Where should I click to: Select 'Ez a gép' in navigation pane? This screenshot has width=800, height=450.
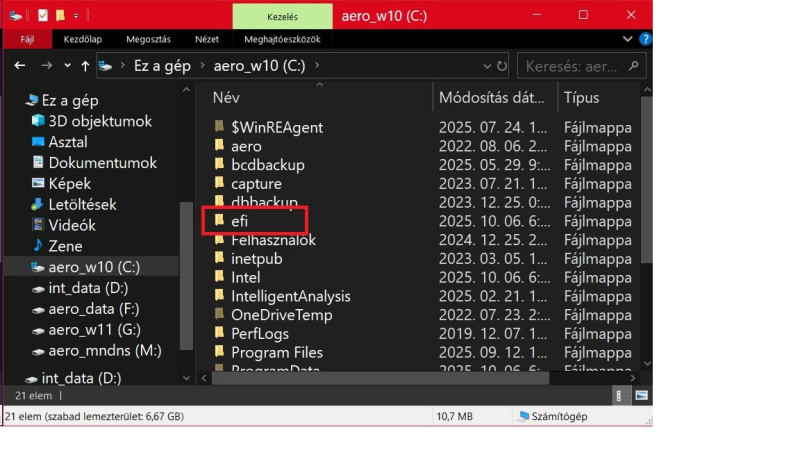[70, 101]
